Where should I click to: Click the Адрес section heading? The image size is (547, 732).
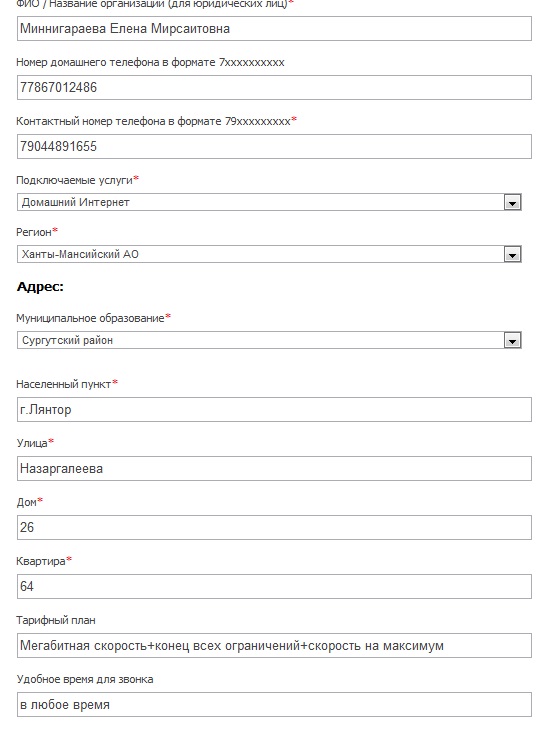[x=40, y=287]
